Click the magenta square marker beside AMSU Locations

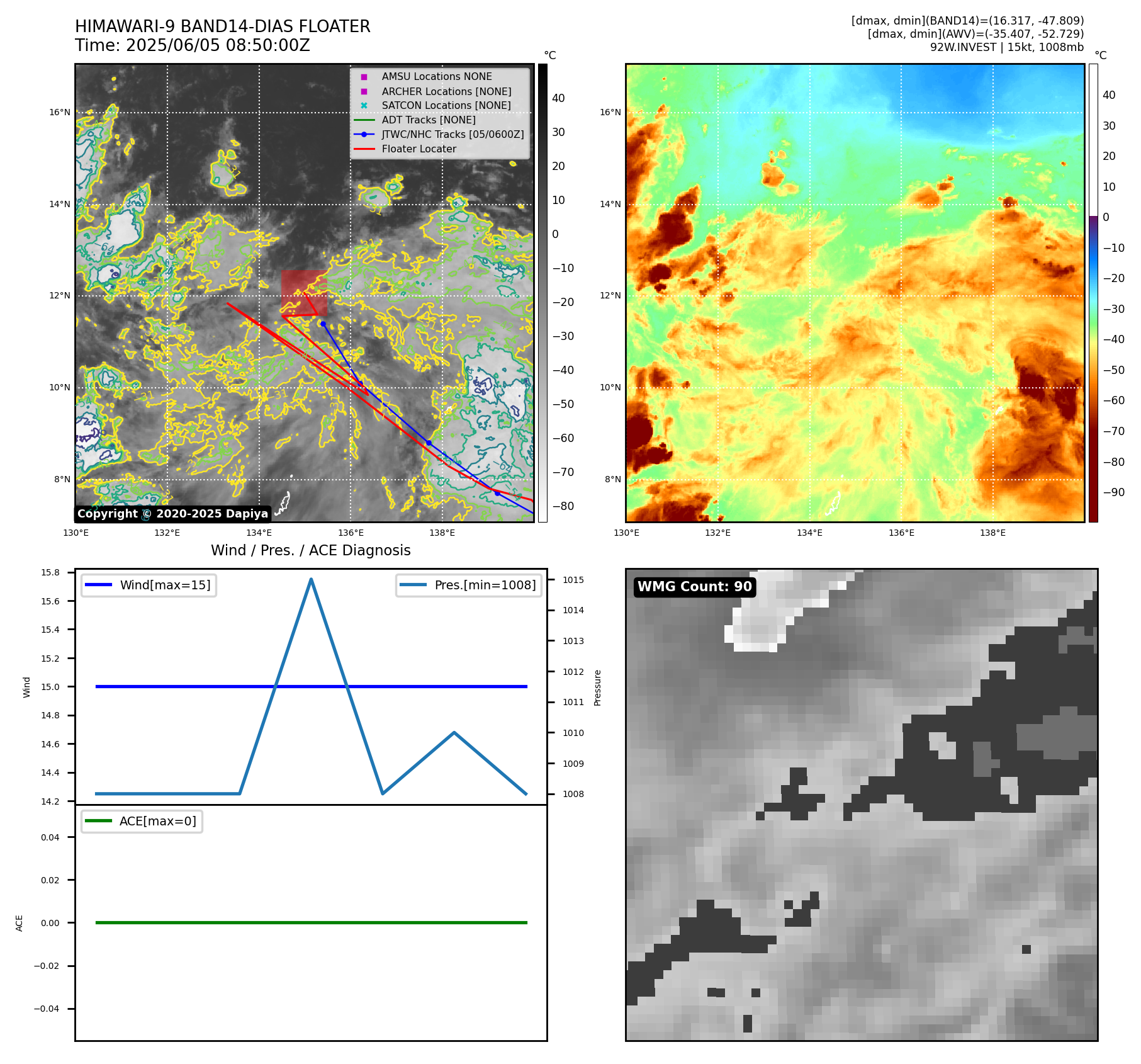pos(364,77)
